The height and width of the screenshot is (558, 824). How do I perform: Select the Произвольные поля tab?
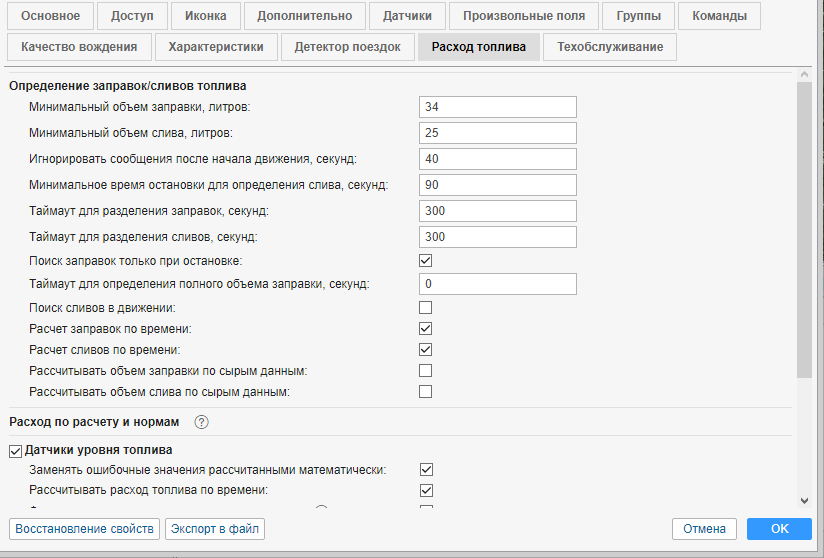[524, 16]
